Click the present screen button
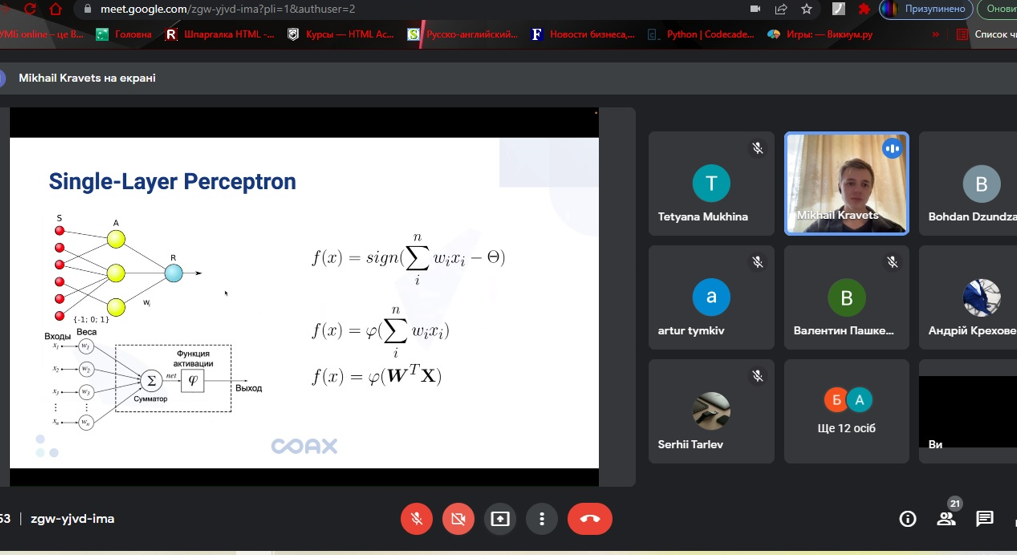 pyautogui.click(x=500, y=519)
